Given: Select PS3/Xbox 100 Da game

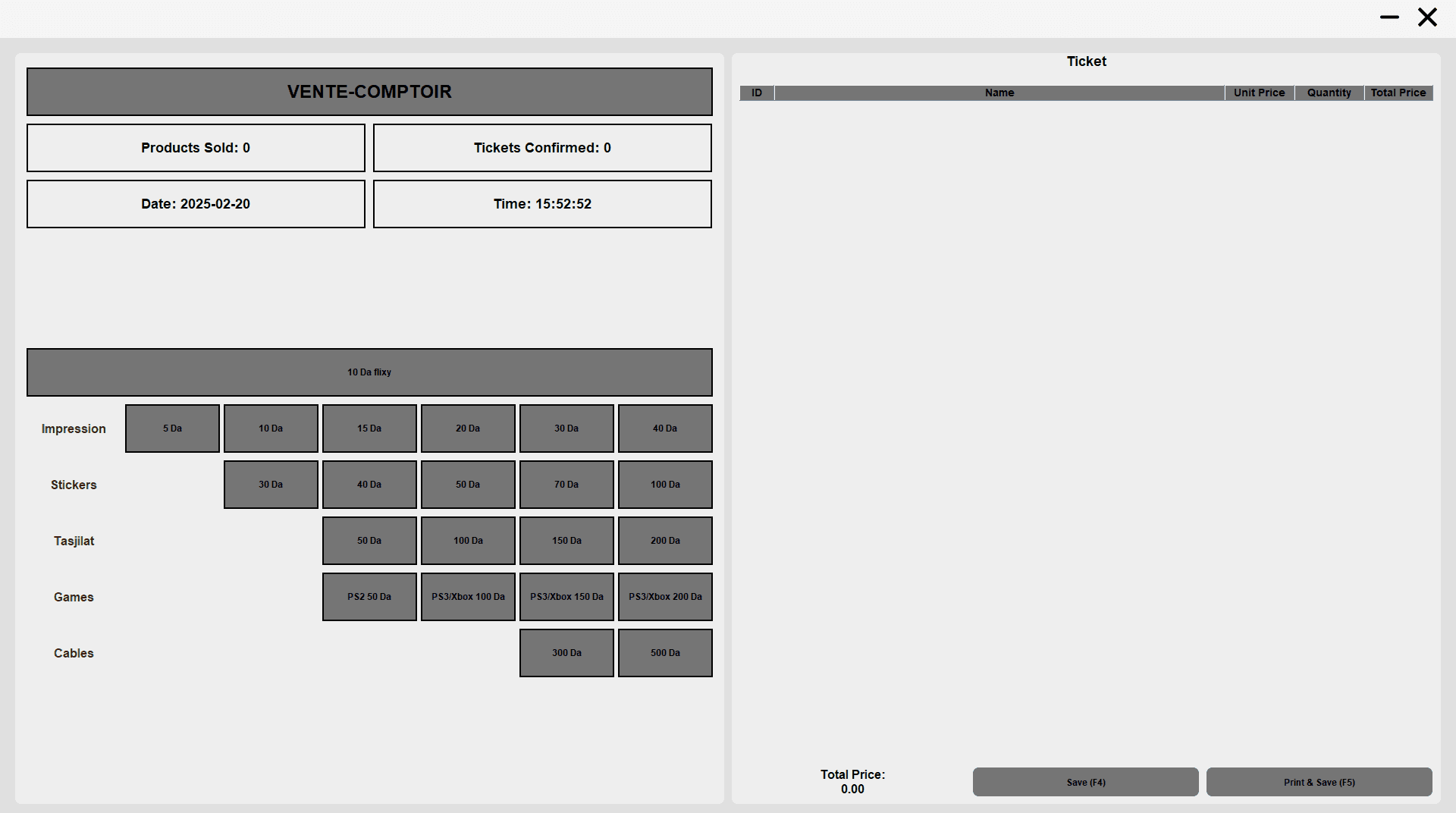Looking at the screenshot, I should pyautogui.click(x=468, y=597).
